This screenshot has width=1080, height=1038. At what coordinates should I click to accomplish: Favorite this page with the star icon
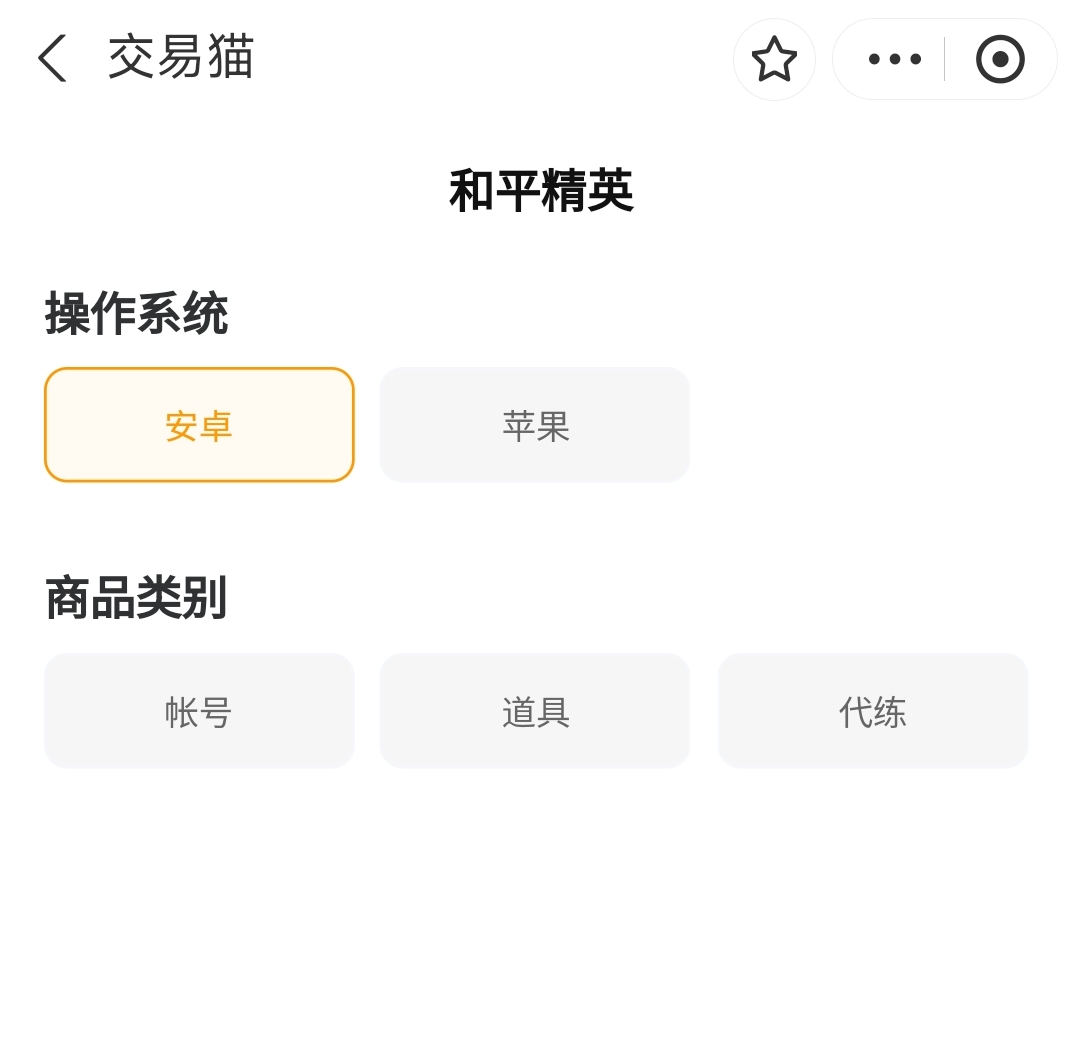pos(774,59)
